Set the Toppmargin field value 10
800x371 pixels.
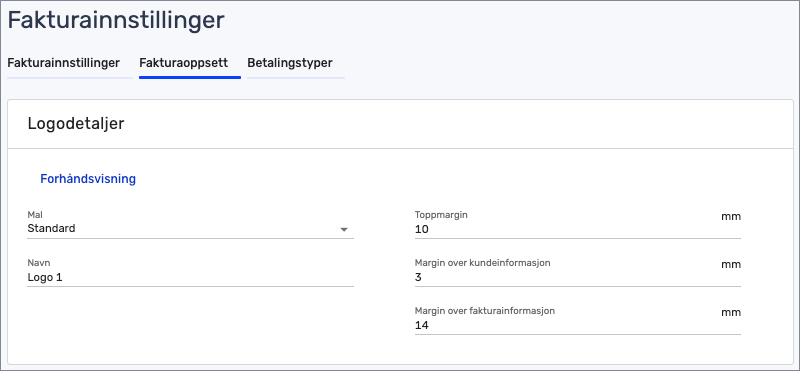tap(578, 229)
